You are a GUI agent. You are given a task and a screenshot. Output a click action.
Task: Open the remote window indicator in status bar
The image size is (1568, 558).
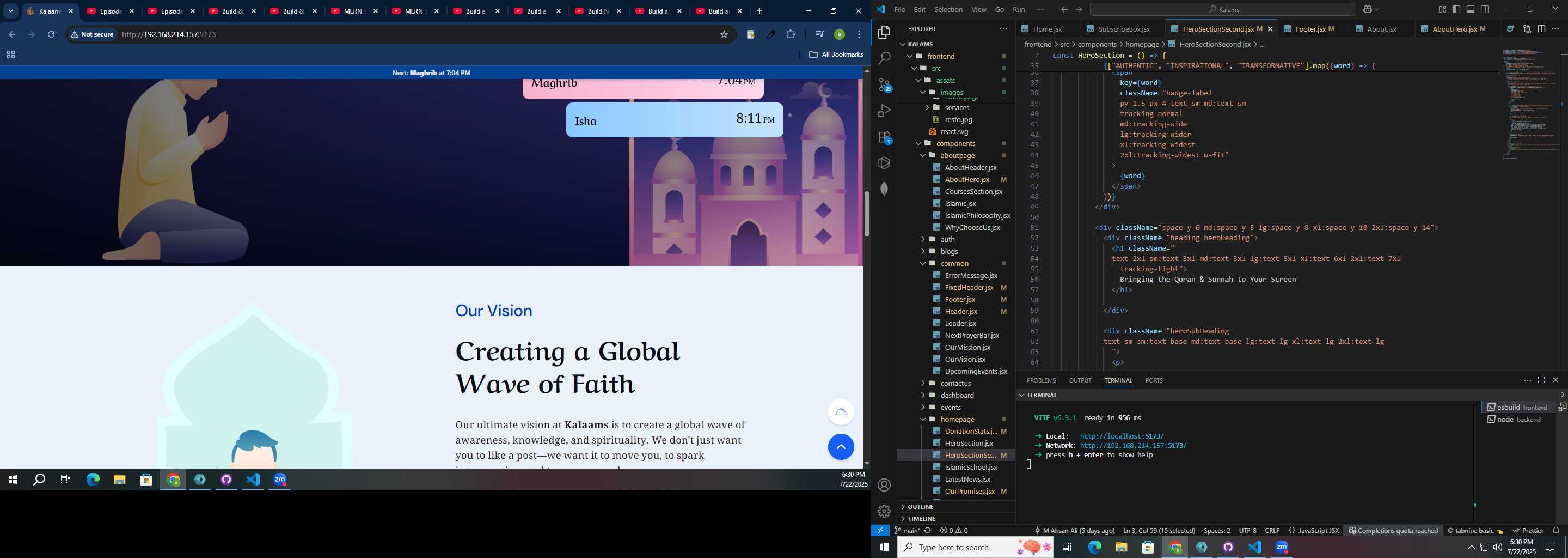[880, 531]
